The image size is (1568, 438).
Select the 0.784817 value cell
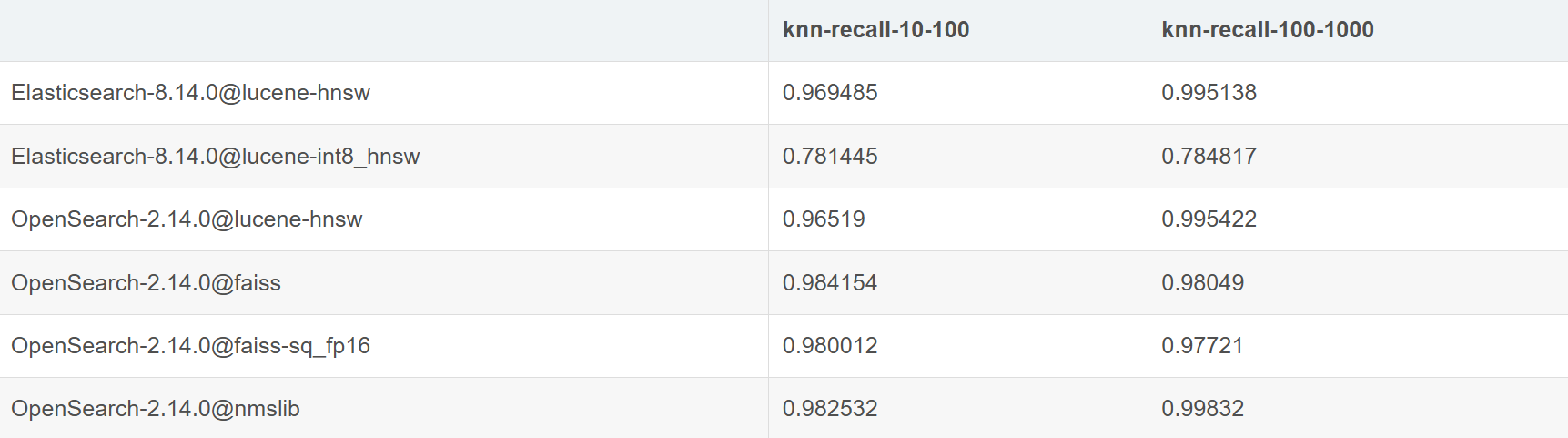tap(1209, 157)
